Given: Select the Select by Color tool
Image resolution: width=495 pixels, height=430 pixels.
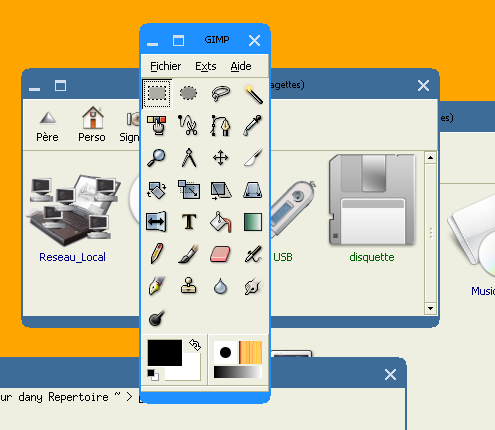Looking at the screenshot, I should [x=156, y=125].
